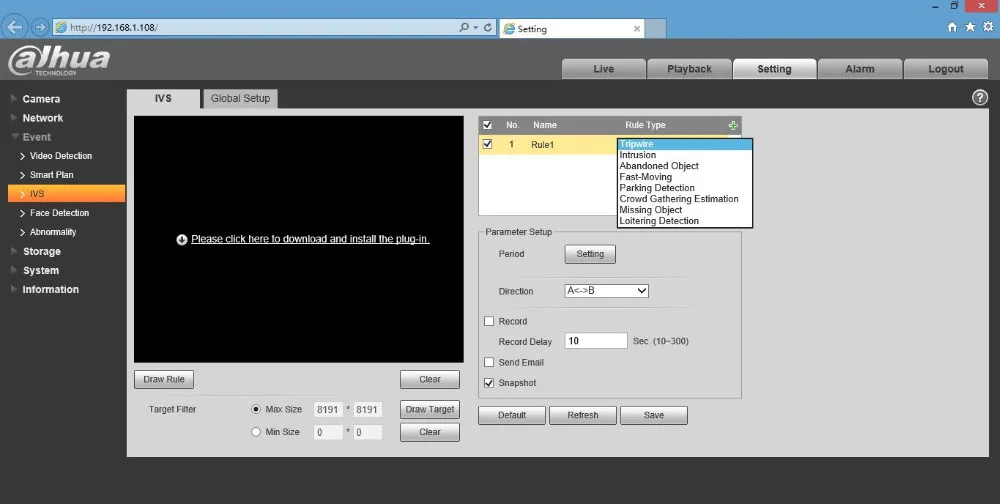Screen dimensions: 1000x504
Task: Click the green plus add rule icon
Action: tap(733, 126)
